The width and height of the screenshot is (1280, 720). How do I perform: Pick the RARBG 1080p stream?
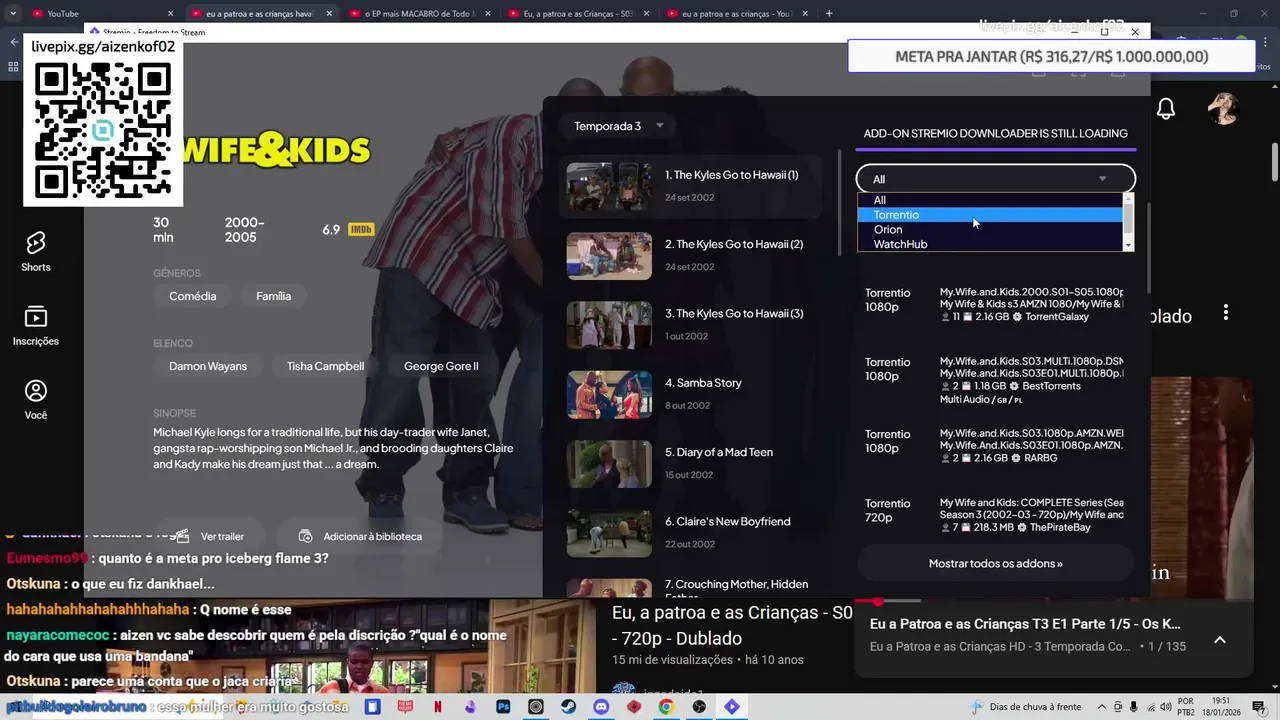996,445
